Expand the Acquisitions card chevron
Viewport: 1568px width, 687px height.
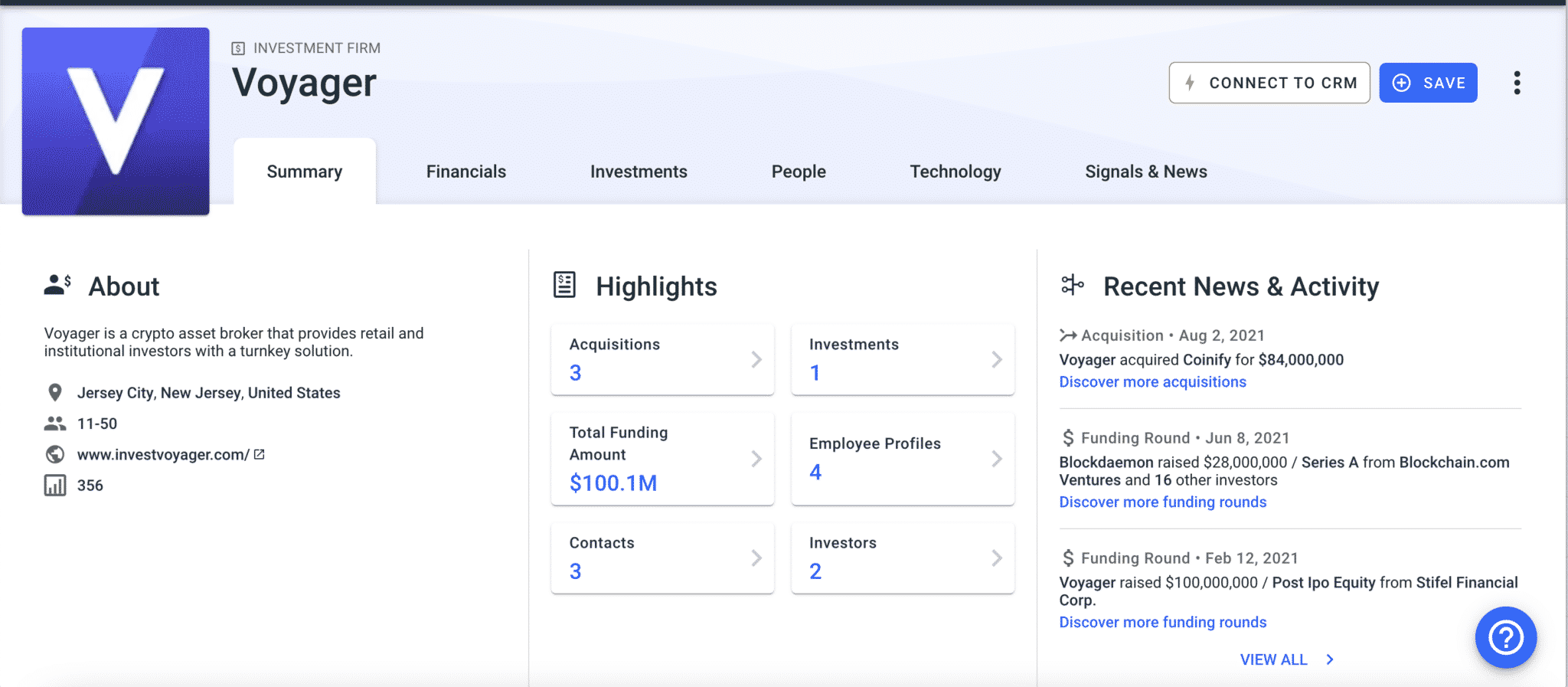[x=756, y=359]
